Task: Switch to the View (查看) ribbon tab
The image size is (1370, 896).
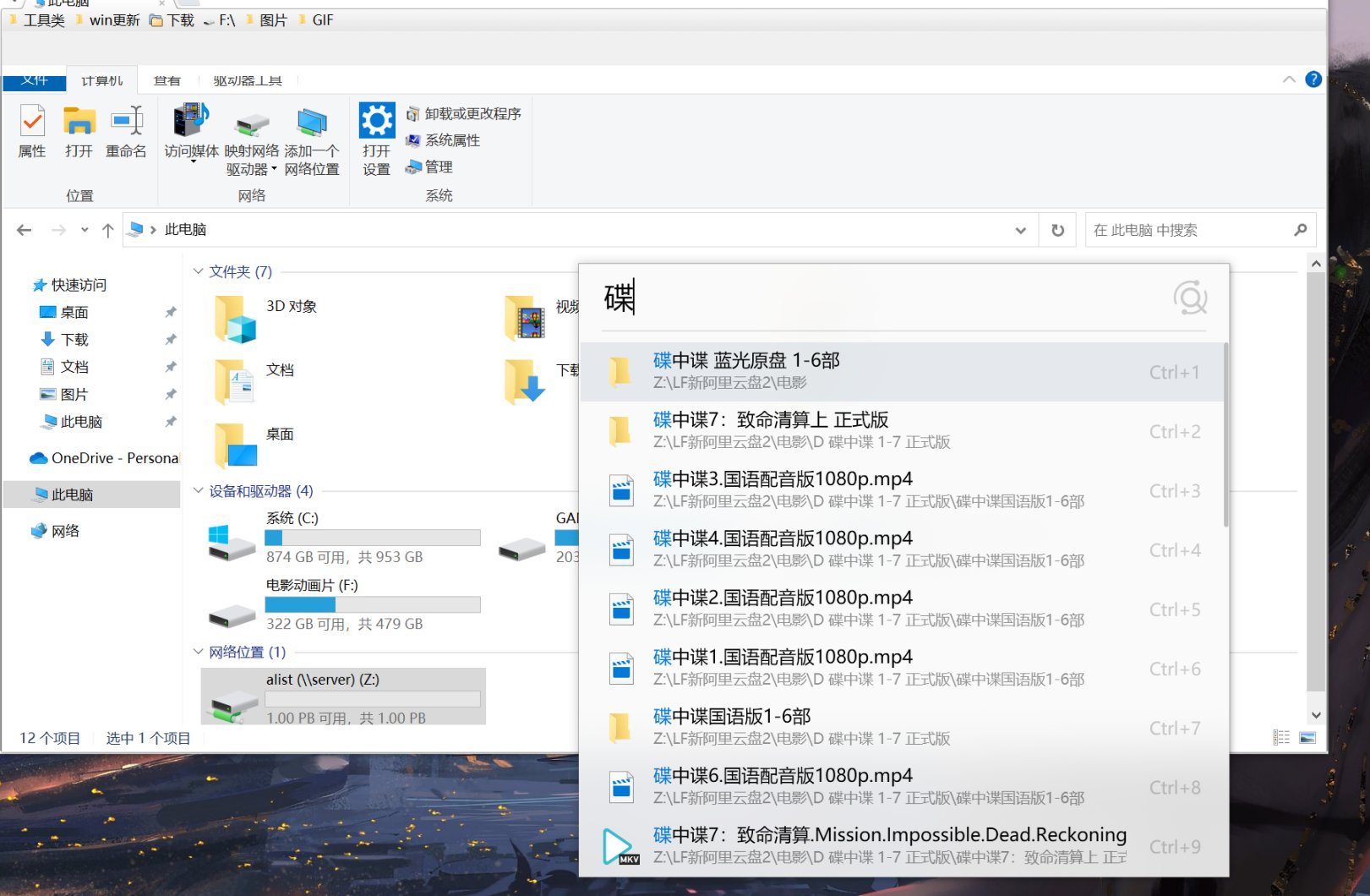Action: click(167, 81)
